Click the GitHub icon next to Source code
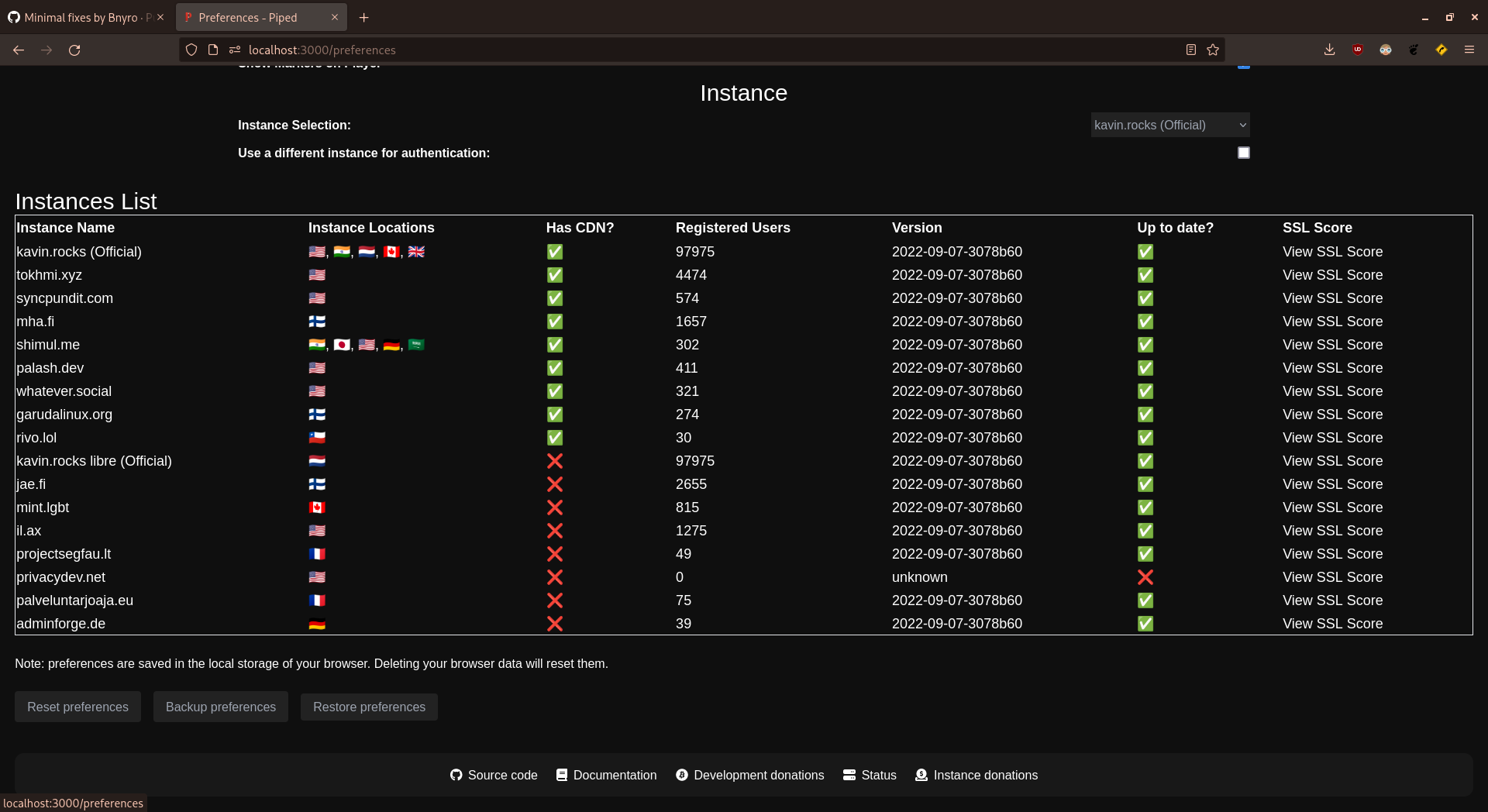This screenshot has height=812, width=1488. pyautogui.click(x=456, y=775)
